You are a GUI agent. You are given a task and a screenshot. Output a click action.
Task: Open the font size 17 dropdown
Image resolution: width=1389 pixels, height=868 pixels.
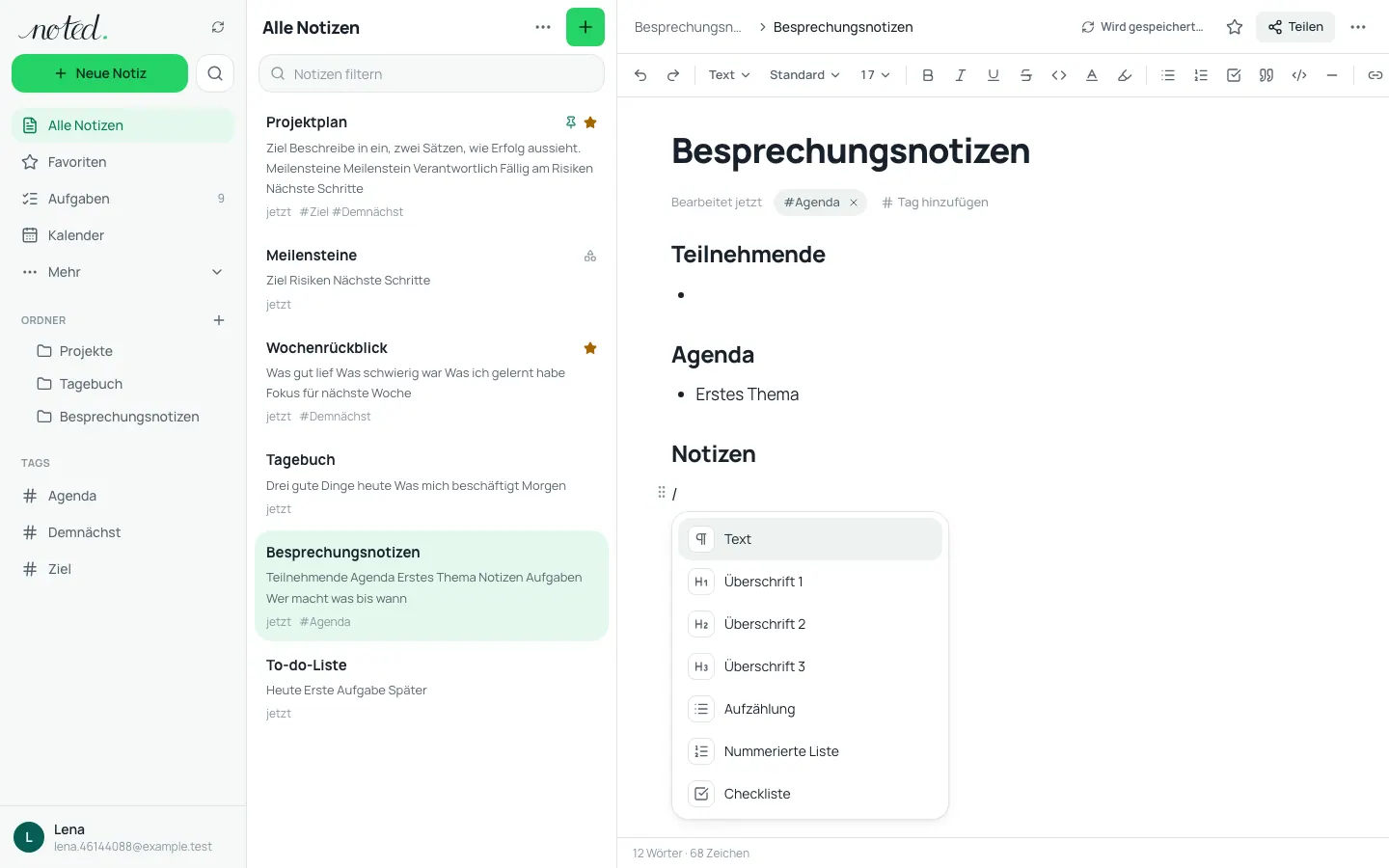coord(875,75)
